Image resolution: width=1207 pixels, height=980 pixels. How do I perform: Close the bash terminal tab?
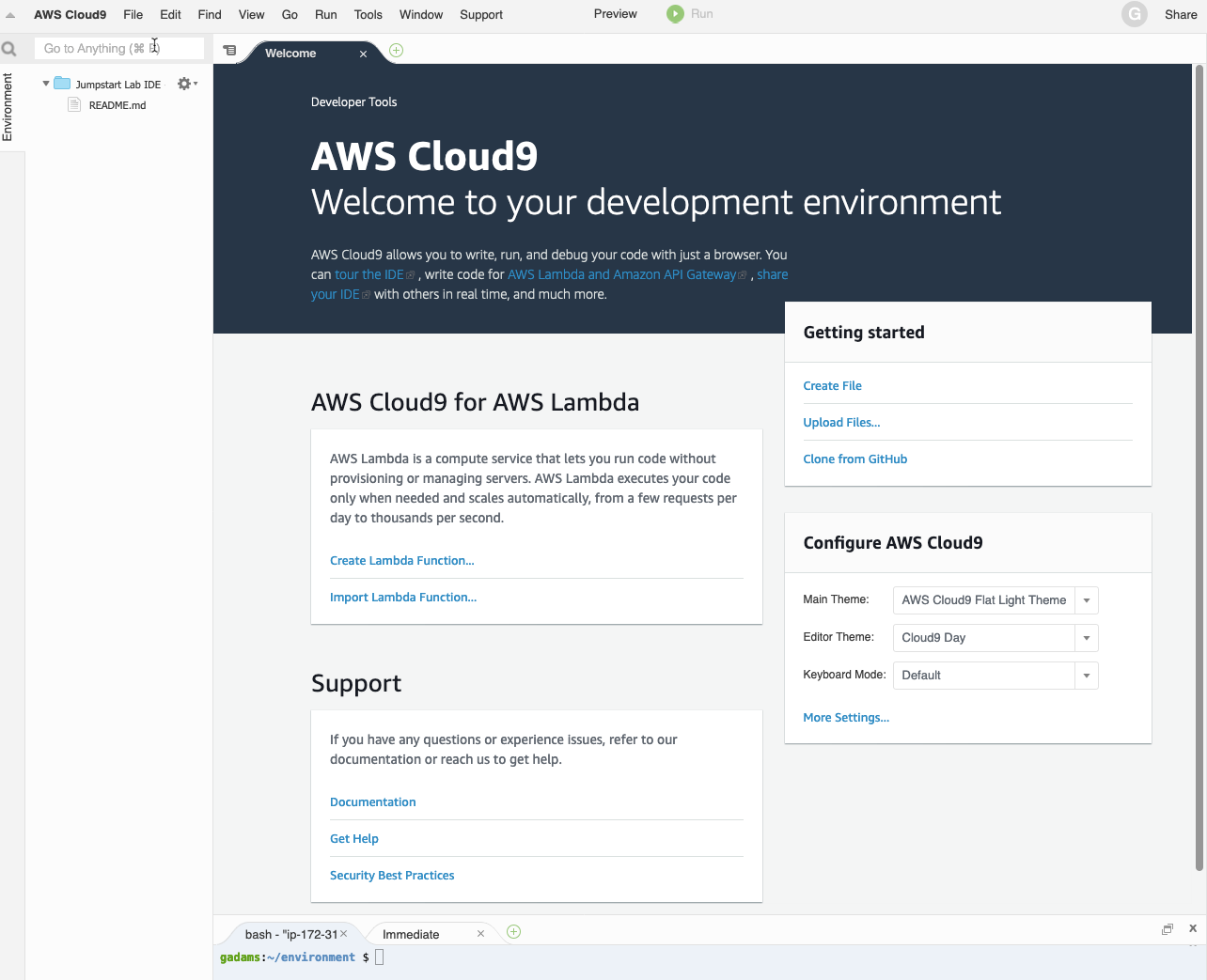click(x=344, y=934)
